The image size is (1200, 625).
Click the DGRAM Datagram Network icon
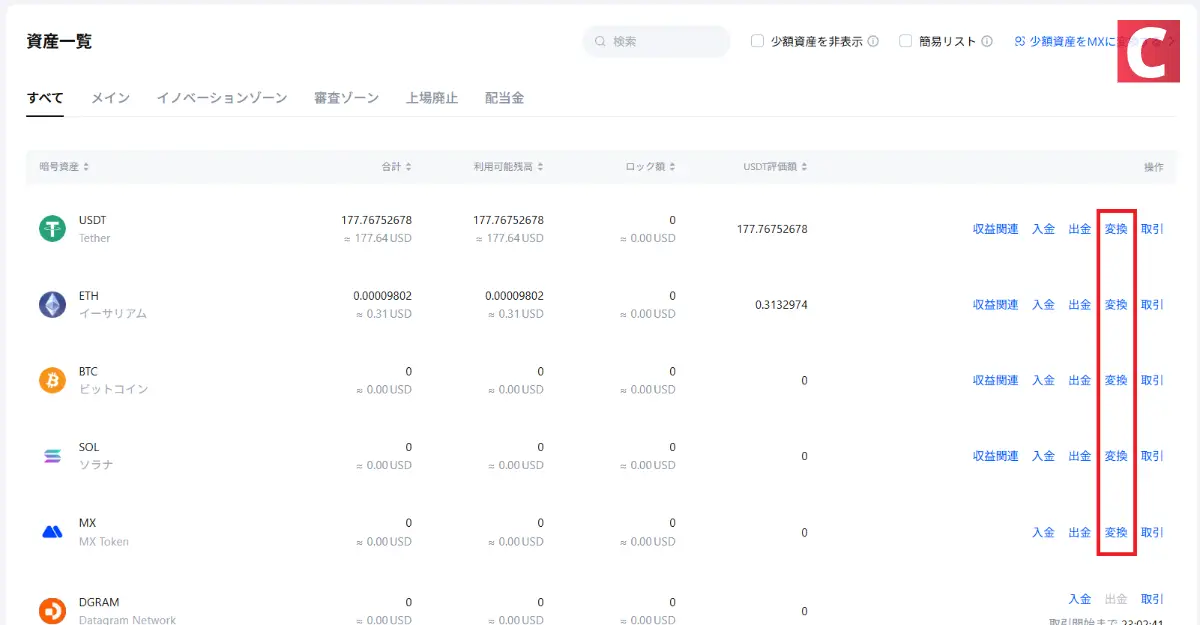tap(52, 609)
